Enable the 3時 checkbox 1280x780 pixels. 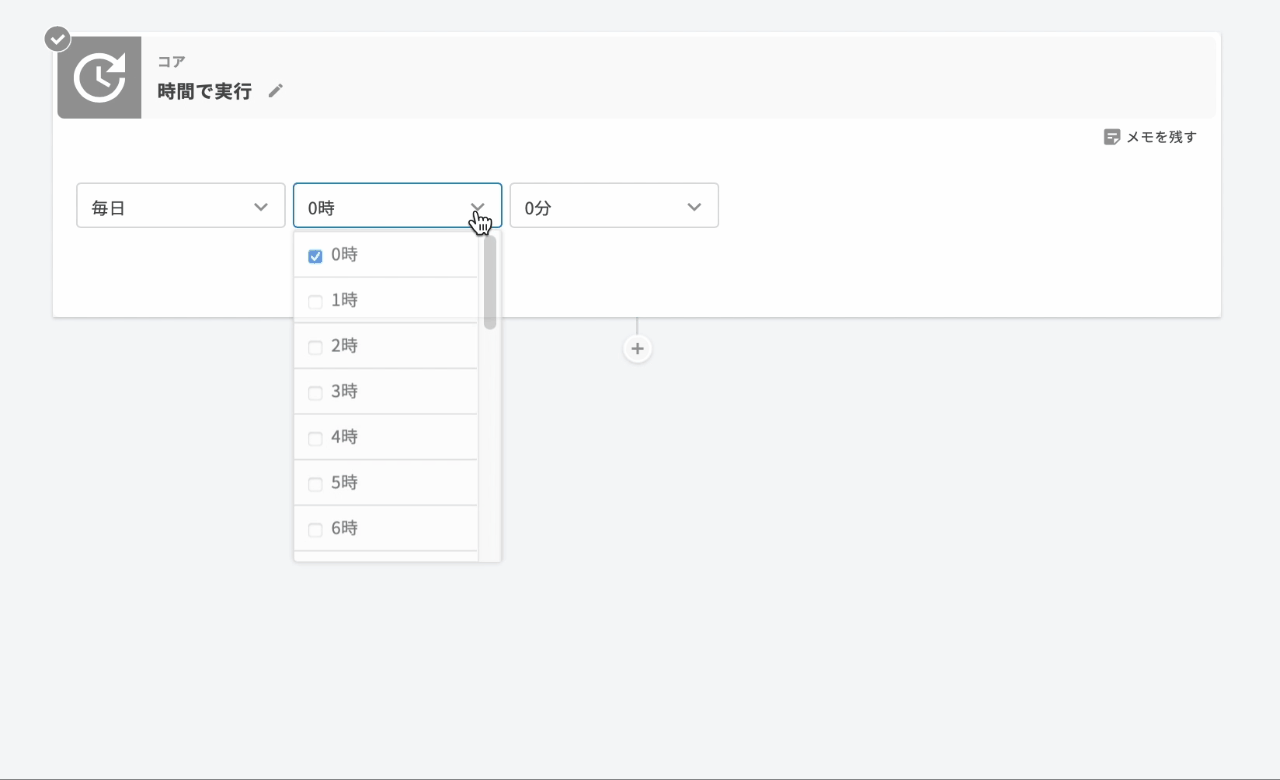click(x=315, y=393)
